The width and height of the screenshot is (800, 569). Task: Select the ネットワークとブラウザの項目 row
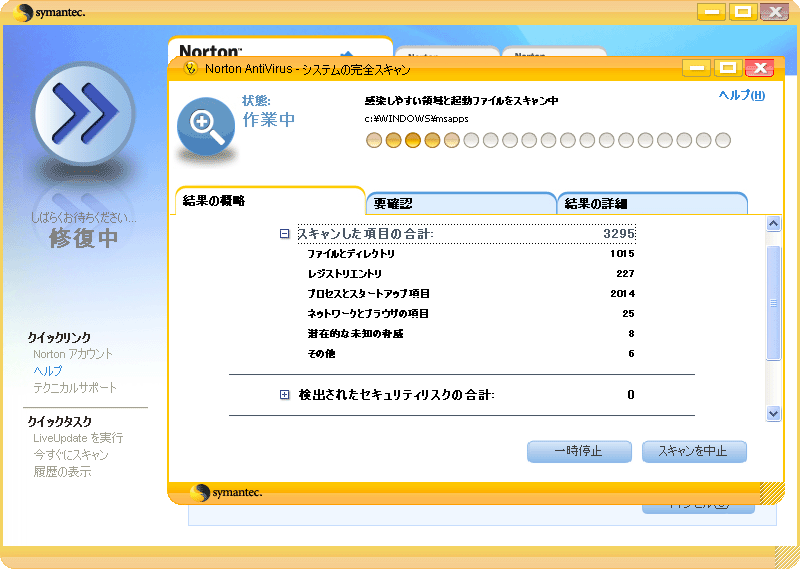click(470, 313)
